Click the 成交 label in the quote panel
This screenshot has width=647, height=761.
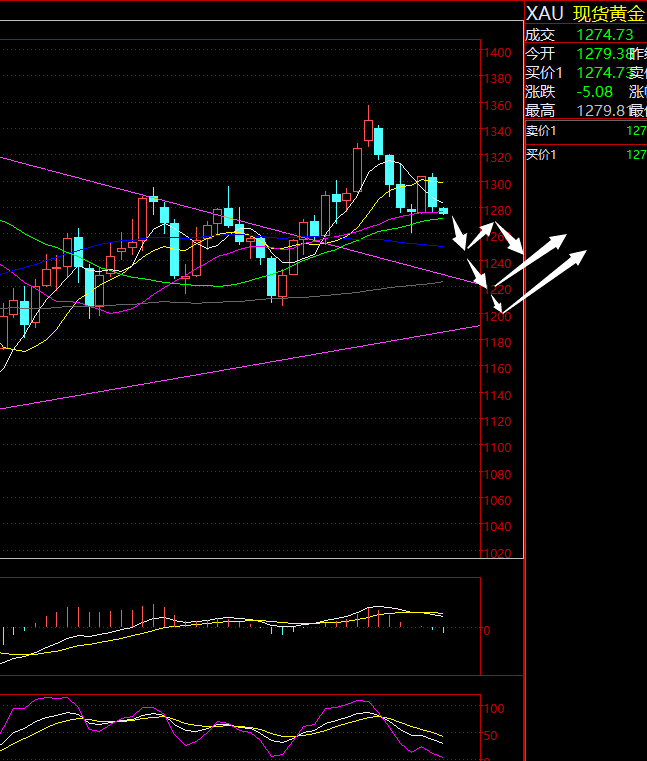pos(540,35)
